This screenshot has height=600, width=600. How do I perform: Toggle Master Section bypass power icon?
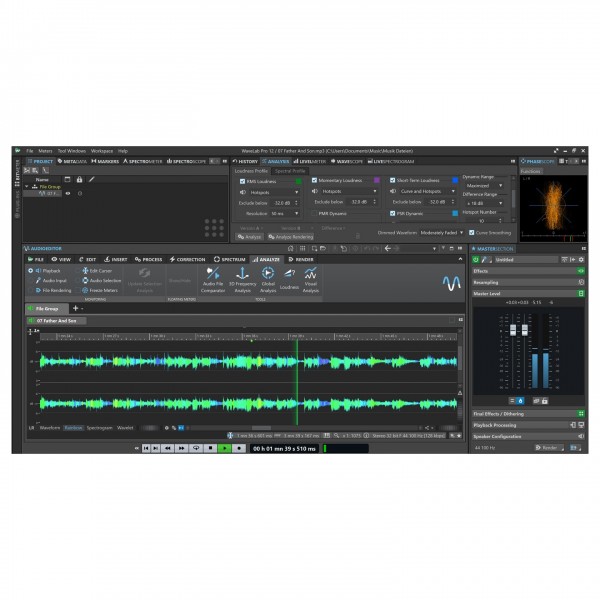pyautogui.click(x=476, y=259)
